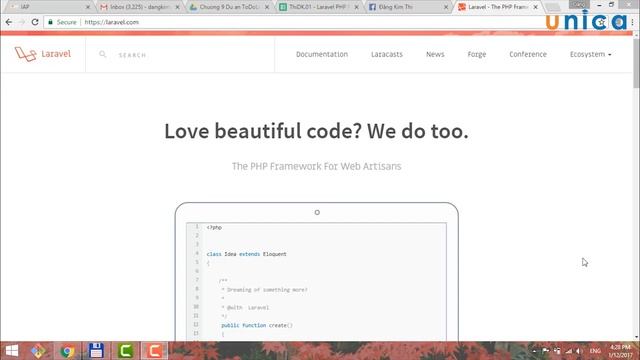Screen dimensions: 640x360
Task: Click the network signal tray icon
Action: (x=569, y=351)
